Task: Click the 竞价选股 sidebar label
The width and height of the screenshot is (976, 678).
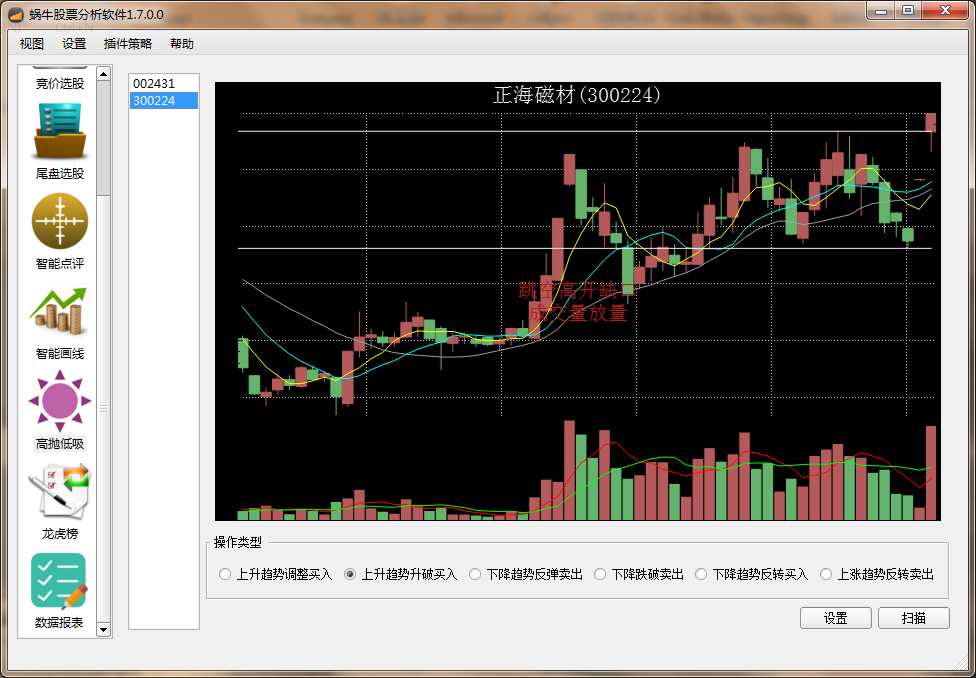Action: pyautogui.click(x=60, y=83)
